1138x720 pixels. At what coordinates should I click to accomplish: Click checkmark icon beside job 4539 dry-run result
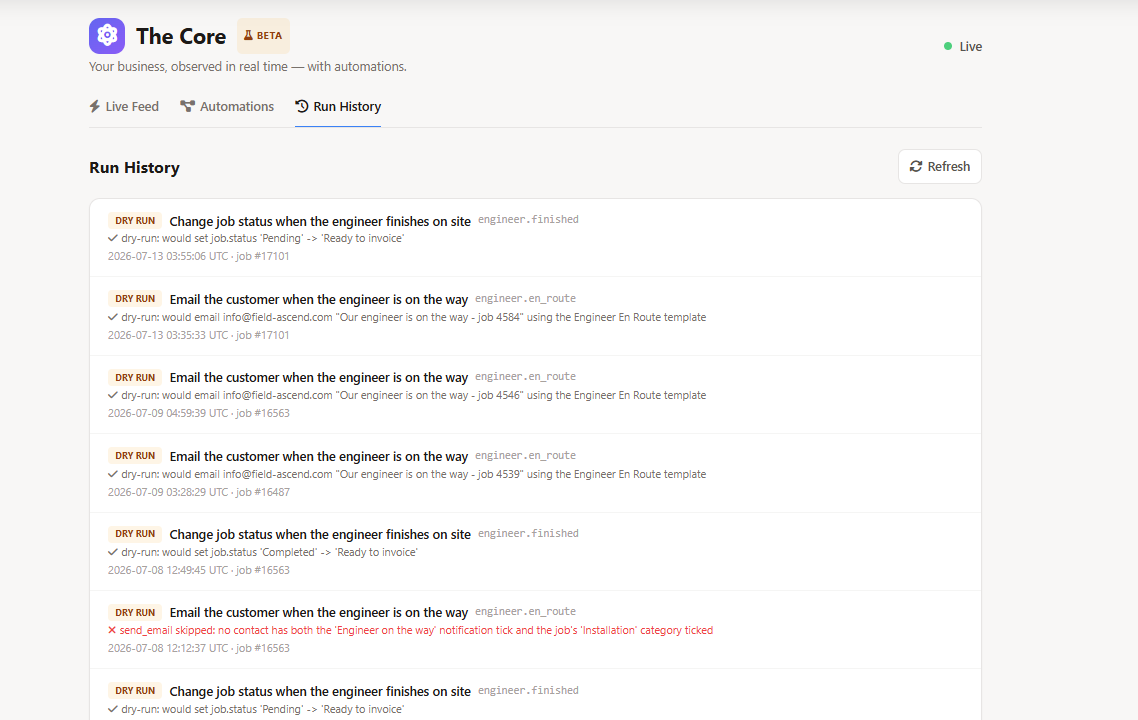coord(112,474)
